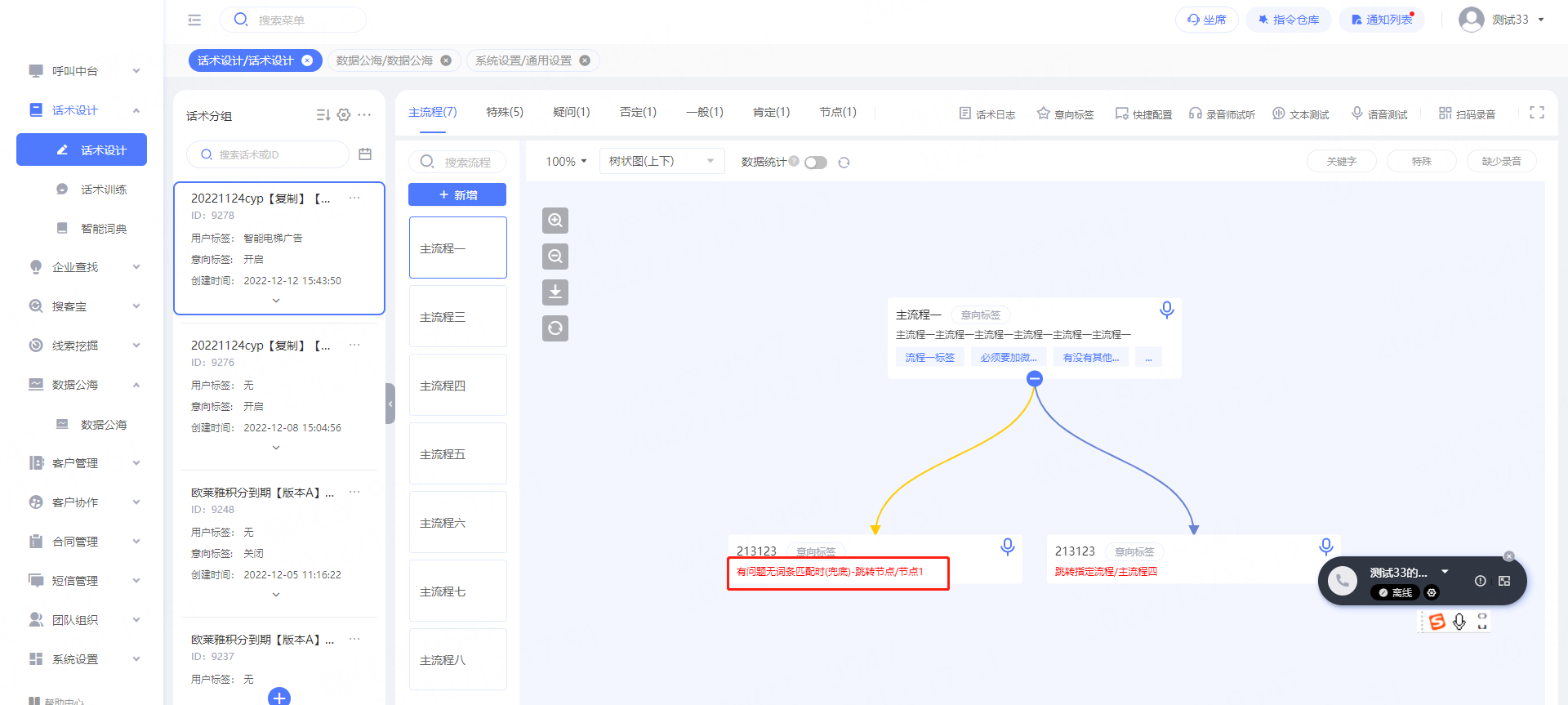The height and width of the screenshot is (705, 1568).
Task: Open the softphone settings gear
Action: (x=1432, y=592)
